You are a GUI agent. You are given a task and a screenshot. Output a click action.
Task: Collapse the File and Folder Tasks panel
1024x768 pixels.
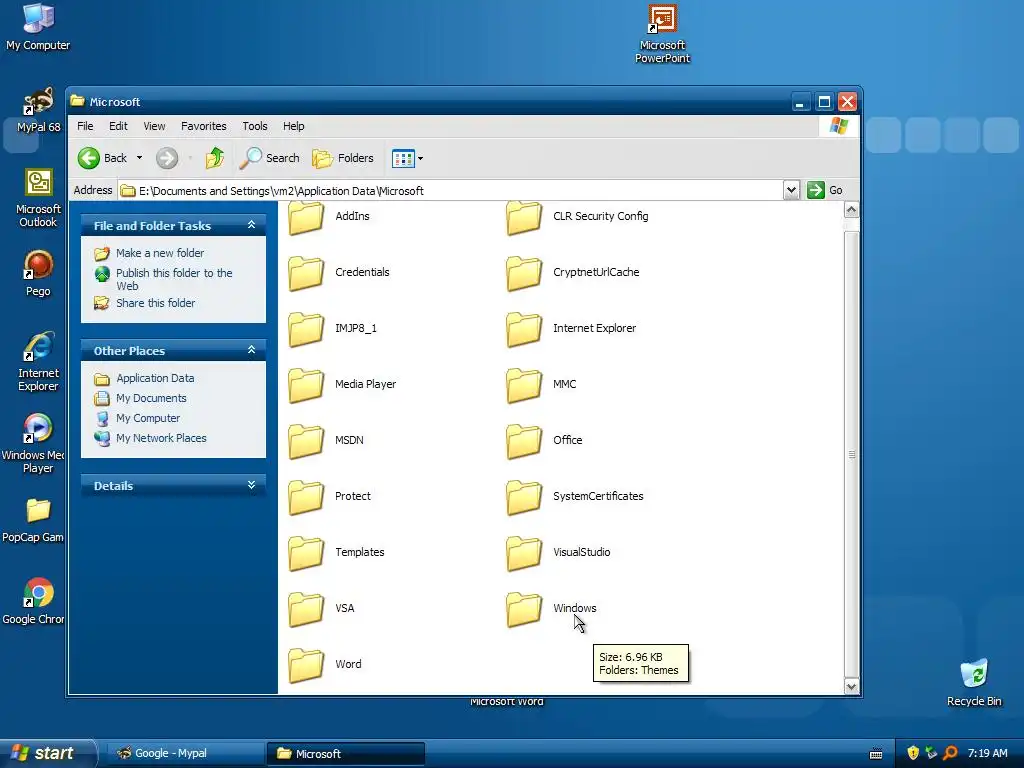[251, 225]
